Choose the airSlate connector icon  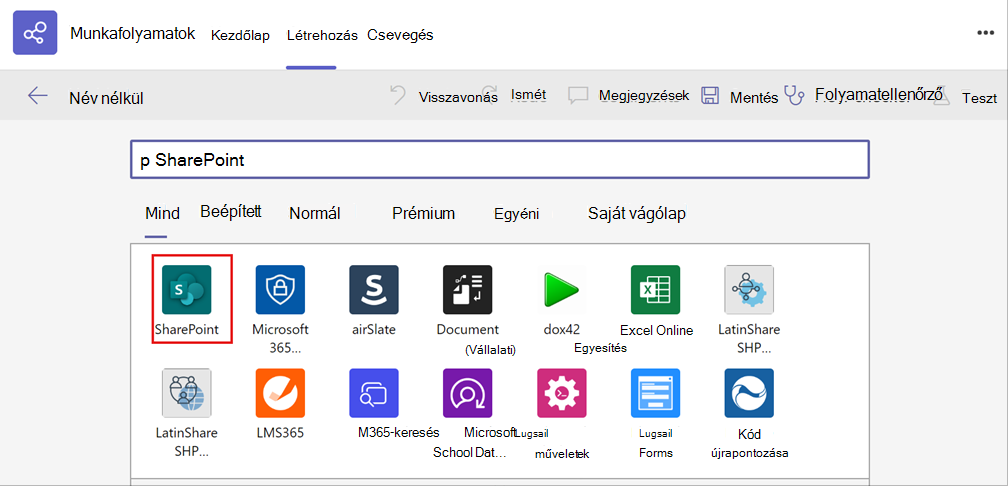tap(374, 290)
